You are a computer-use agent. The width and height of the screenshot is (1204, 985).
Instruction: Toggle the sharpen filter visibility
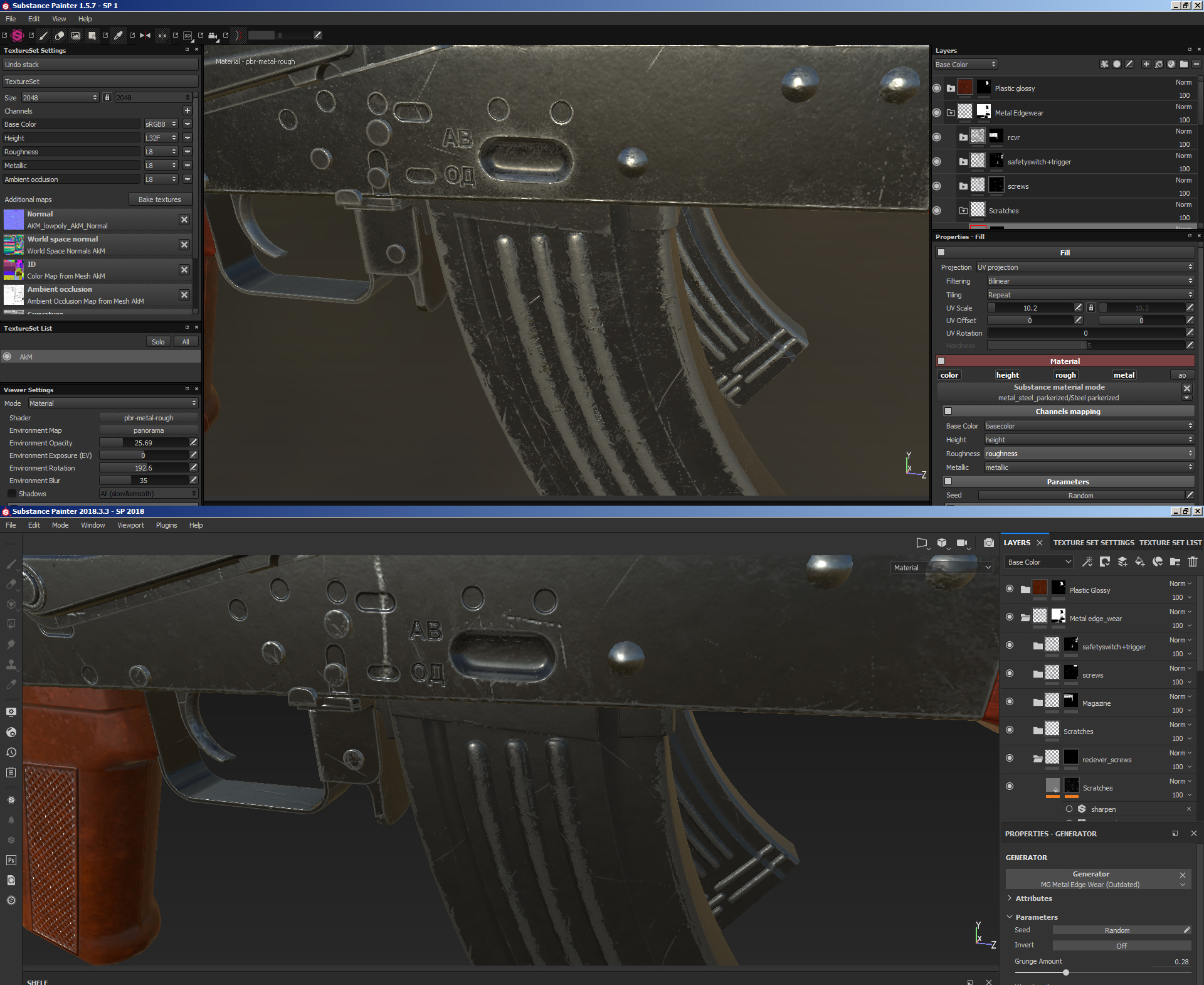pyautogui.click(x=1069, y=809)
